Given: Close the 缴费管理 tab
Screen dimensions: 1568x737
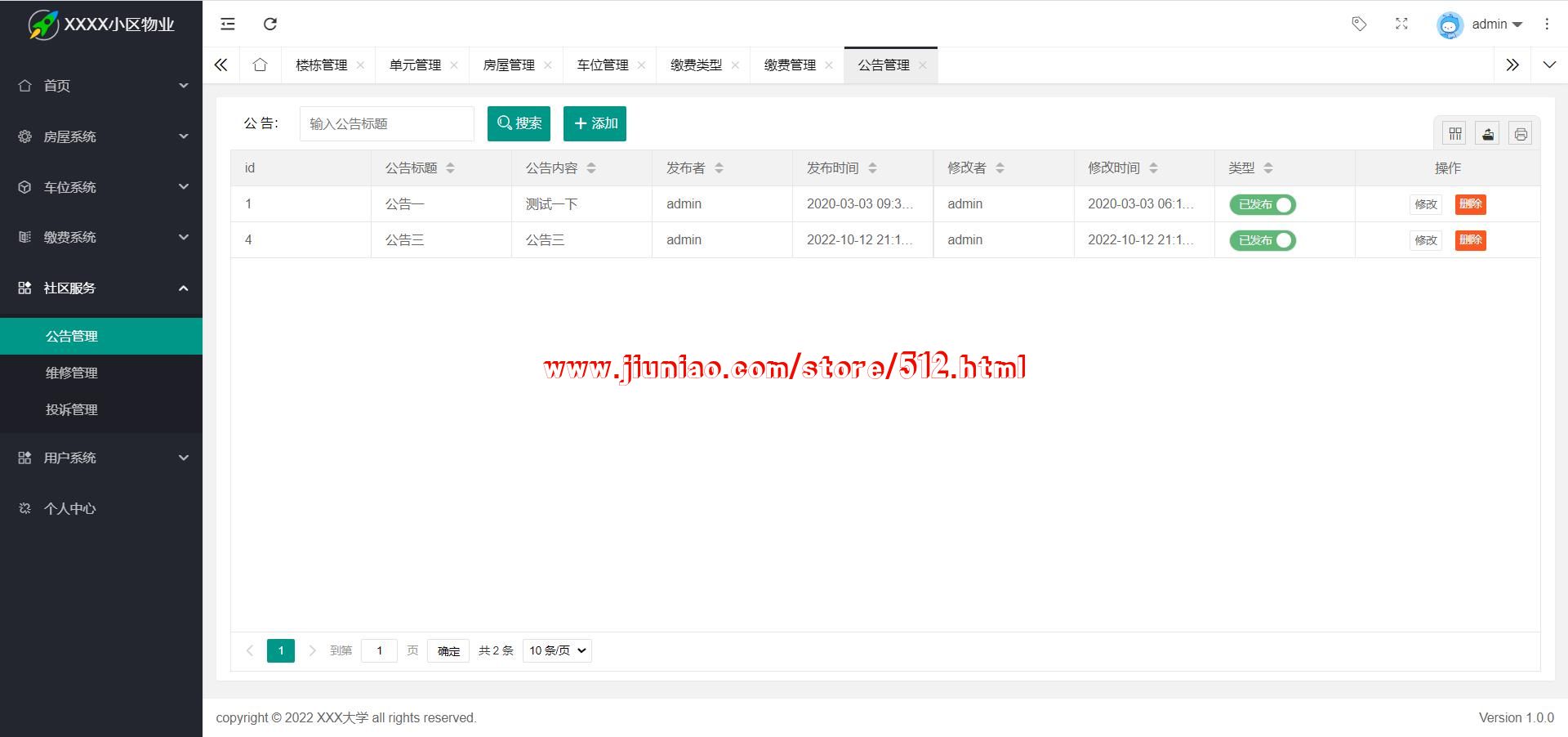Looking at the screenshot, I should 829,65.
